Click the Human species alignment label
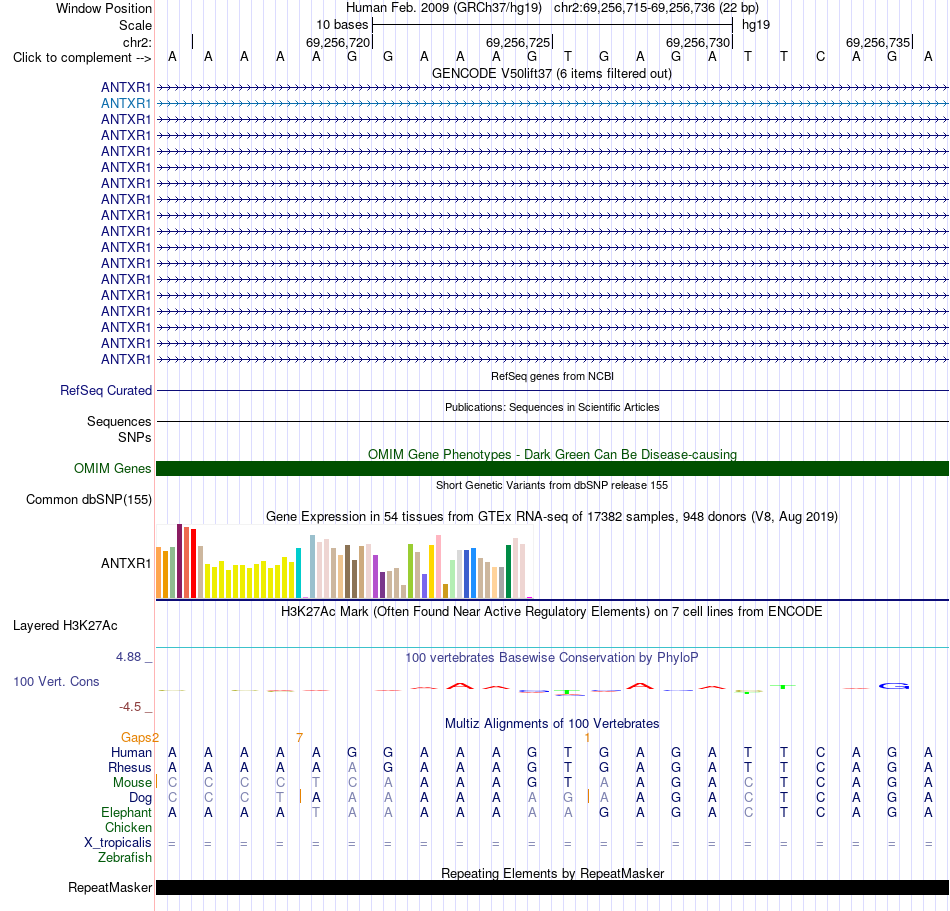 pos(131,752)
